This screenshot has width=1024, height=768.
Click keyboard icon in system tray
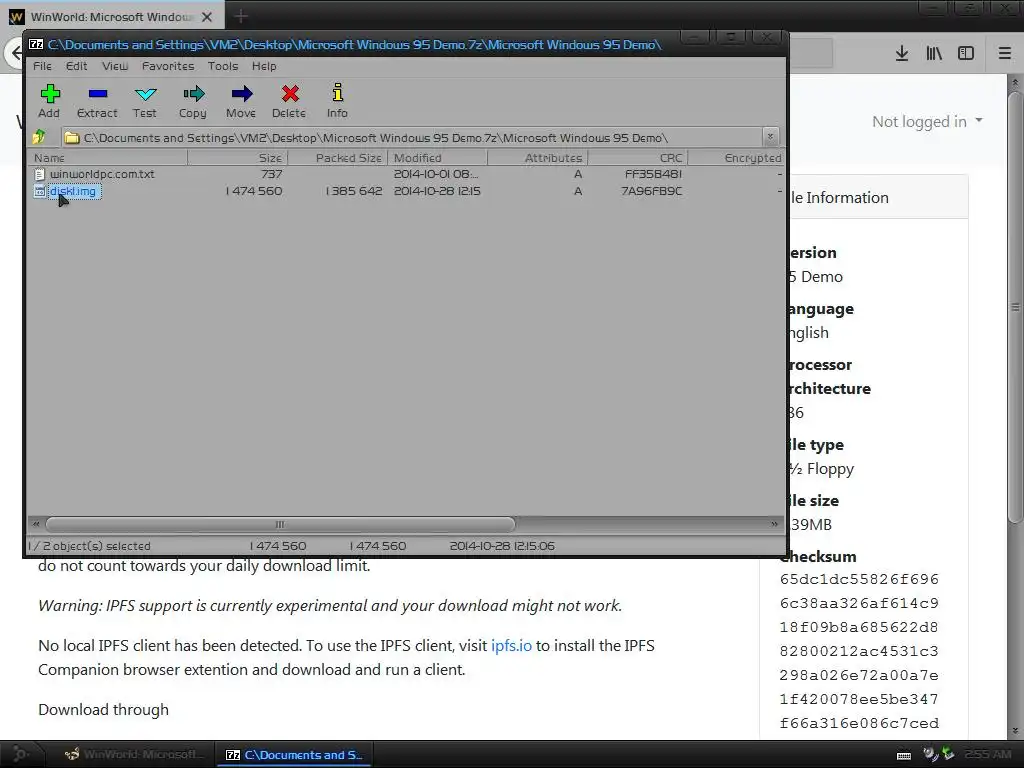[904, 756]
